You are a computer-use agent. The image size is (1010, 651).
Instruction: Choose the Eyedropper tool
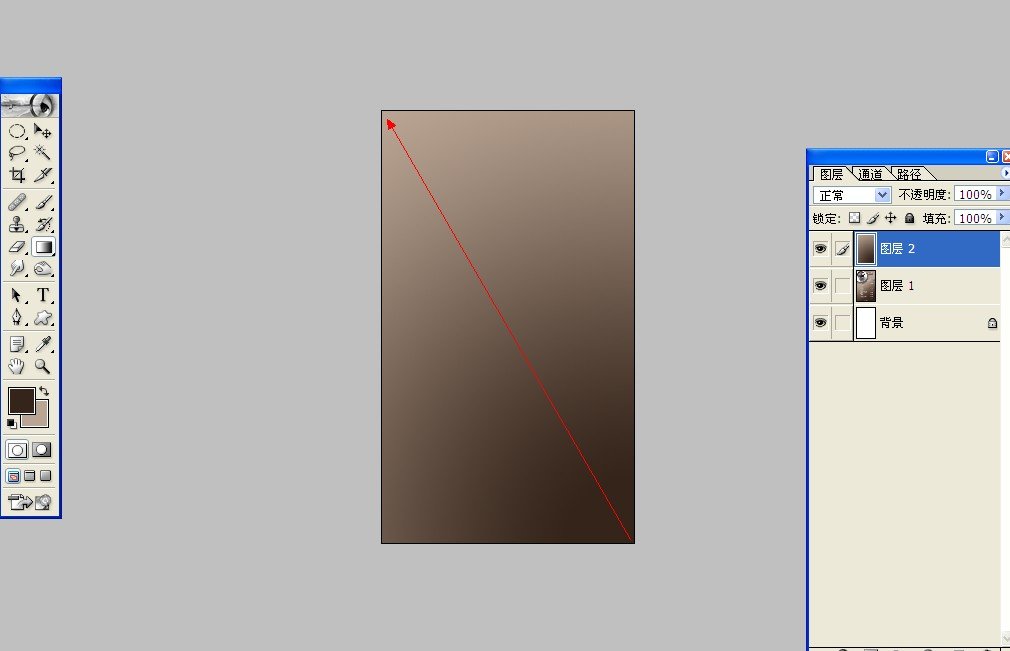[x=43, y=343]
